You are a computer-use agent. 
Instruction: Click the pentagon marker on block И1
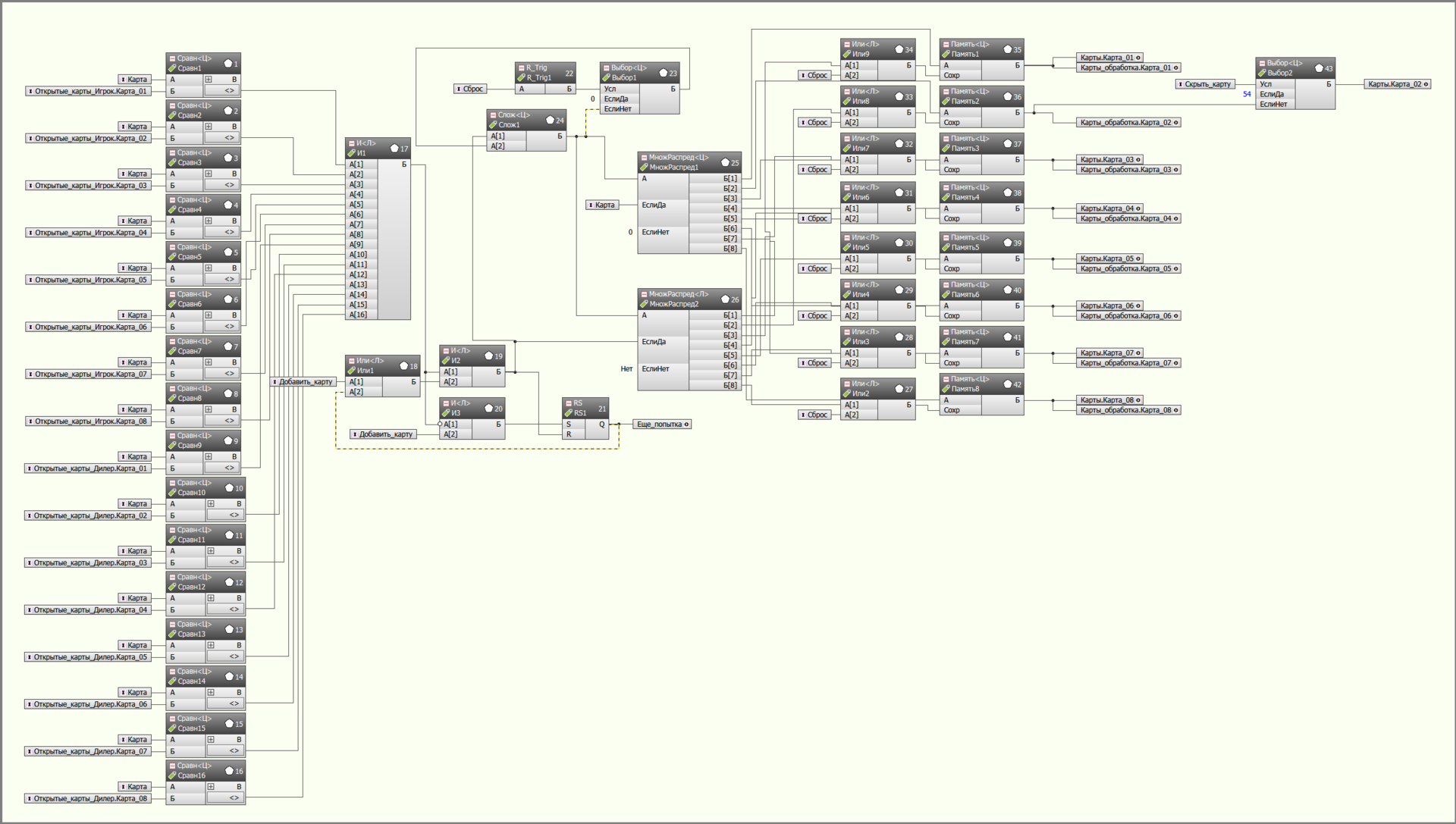pos(394,149)
